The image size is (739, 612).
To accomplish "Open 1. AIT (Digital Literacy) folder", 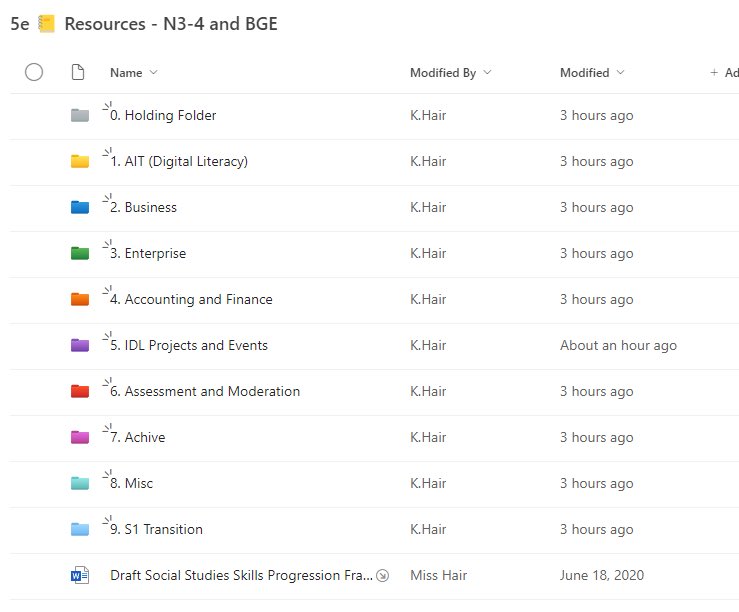I will click(179, 162).
